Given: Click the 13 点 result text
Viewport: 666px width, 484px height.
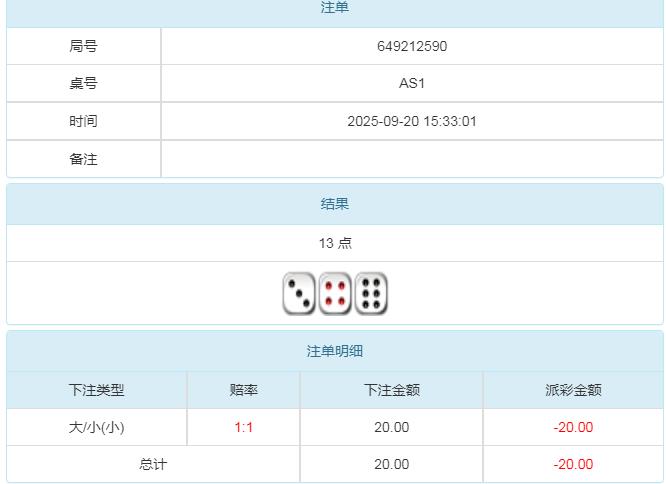Looking at the screenshot, I should [x=335, y=243].
